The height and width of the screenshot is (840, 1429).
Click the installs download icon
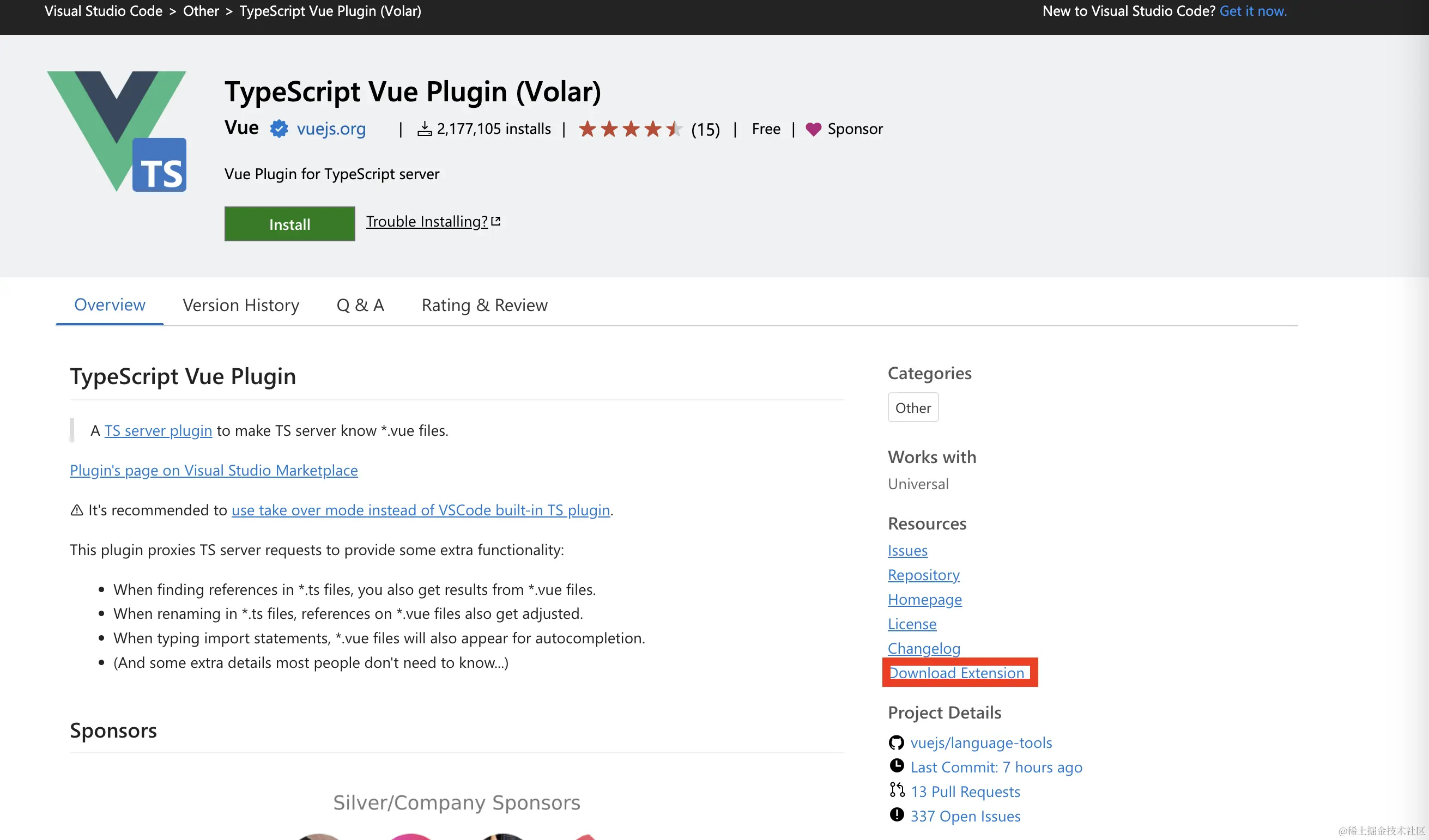[424, 129]
